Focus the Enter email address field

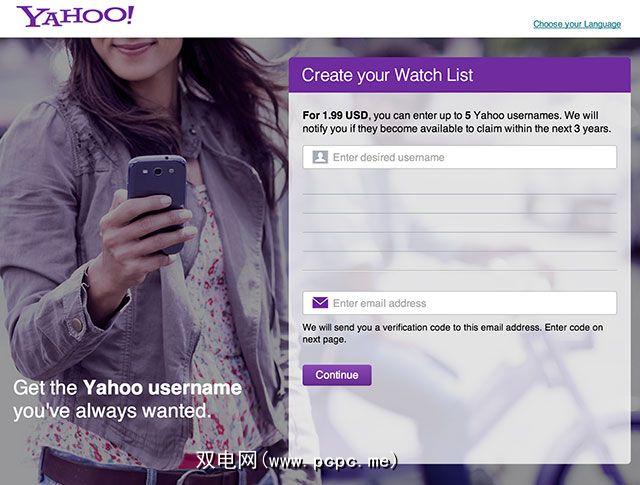coord(460,303)
